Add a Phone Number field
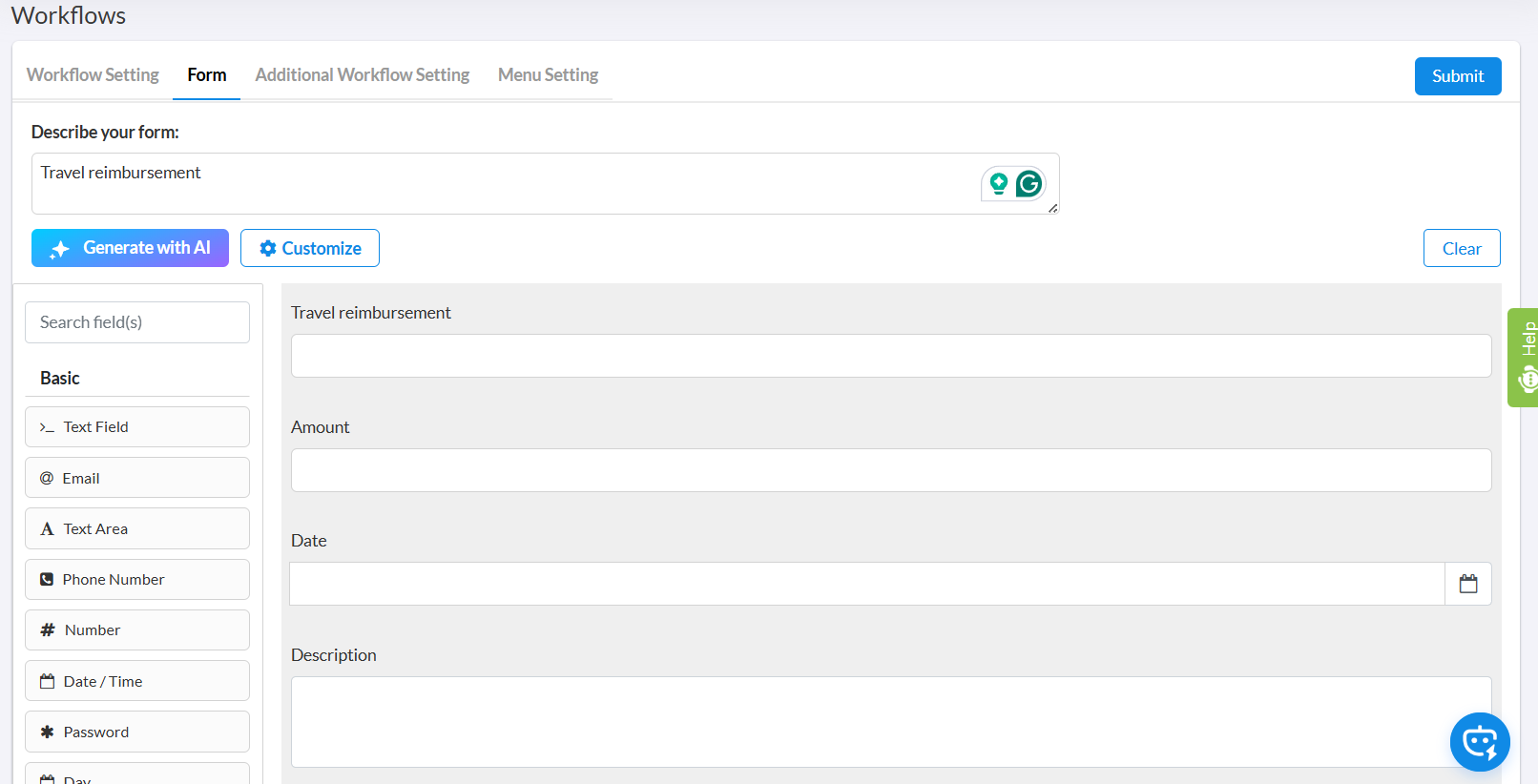 tap(137, 580)
